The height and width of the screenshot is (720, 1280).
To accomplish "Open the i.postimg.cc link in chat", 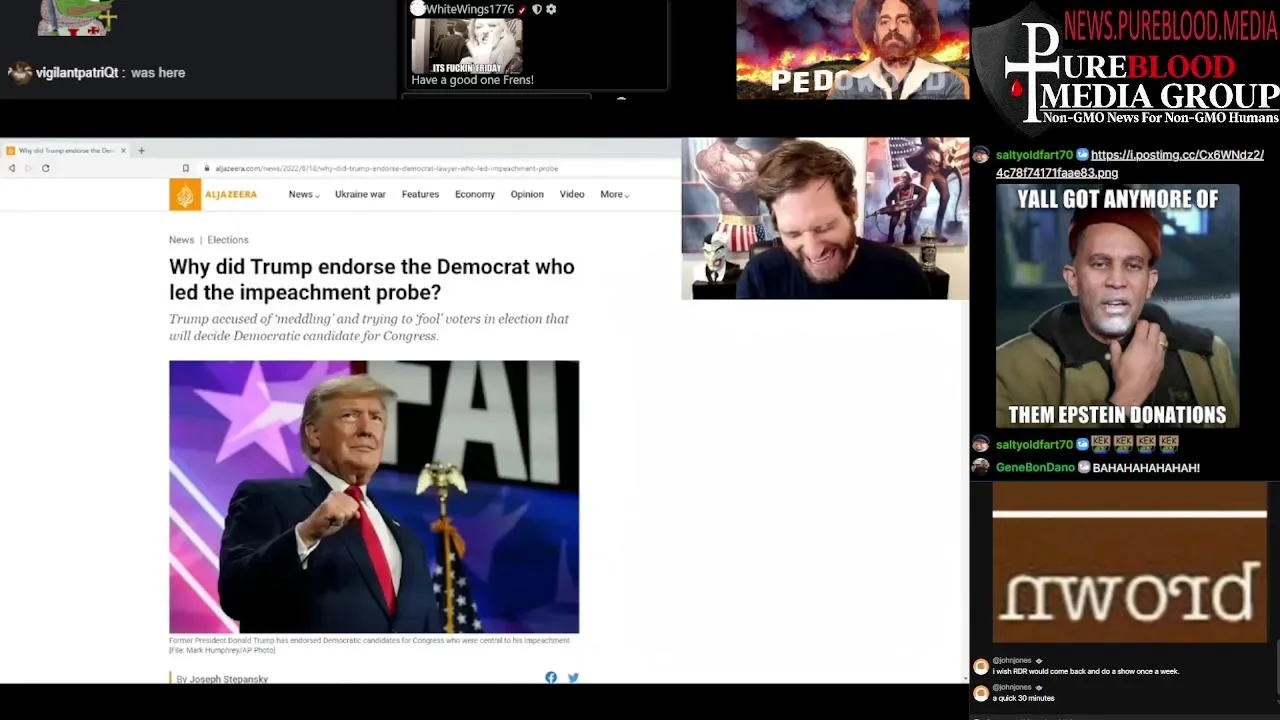I will click(1130, 164).
